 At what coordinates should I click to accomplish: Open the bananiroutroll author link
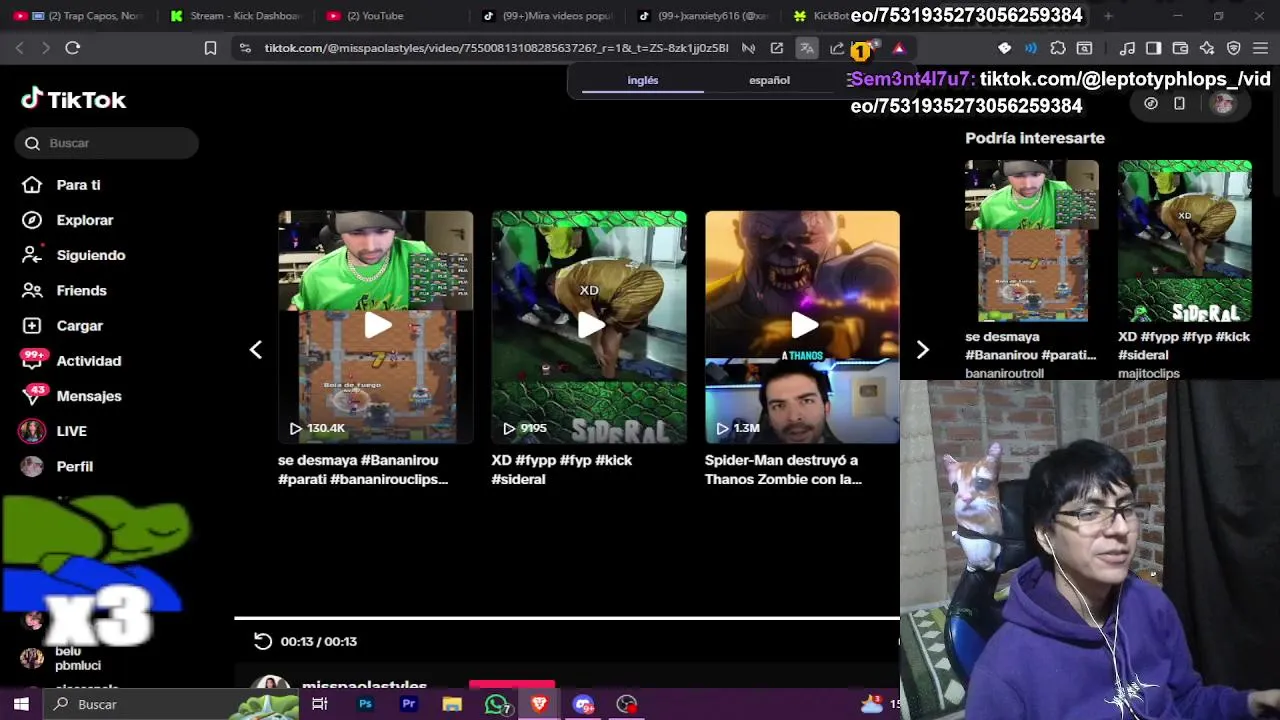[x=1004, y=373]
